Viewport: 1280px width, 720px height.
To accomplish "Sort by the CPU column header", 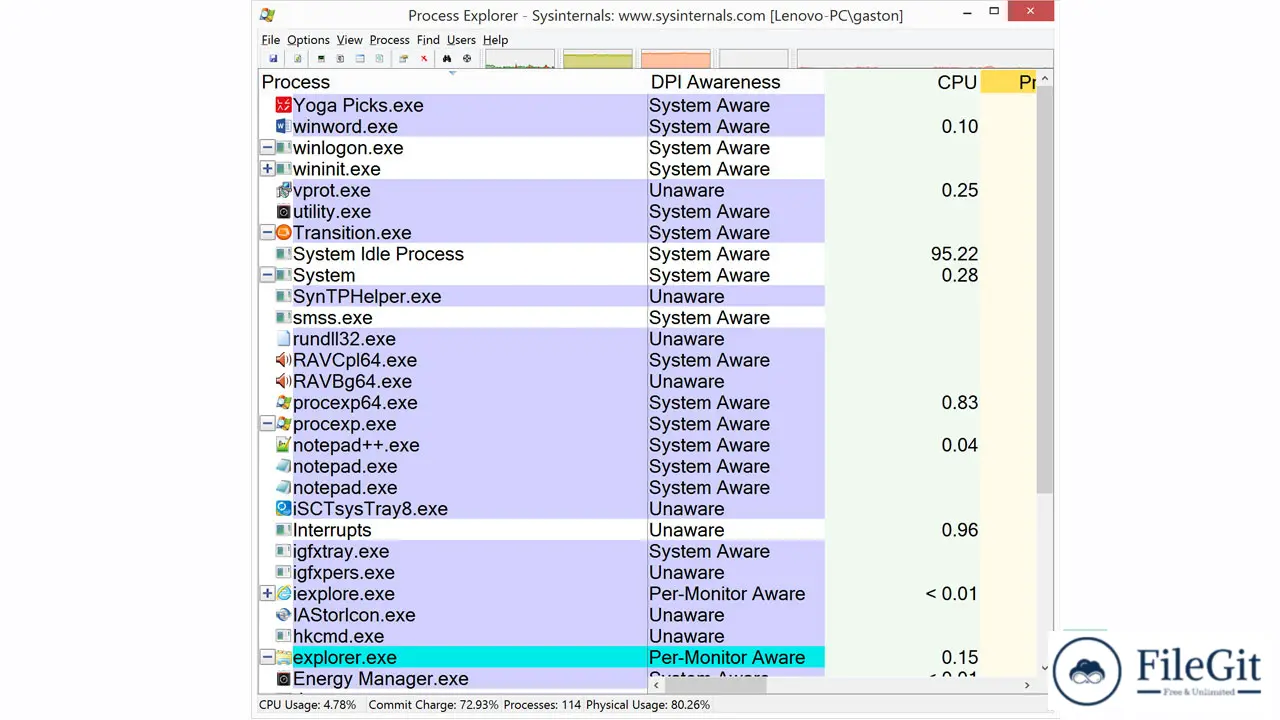I will [903, 82].
